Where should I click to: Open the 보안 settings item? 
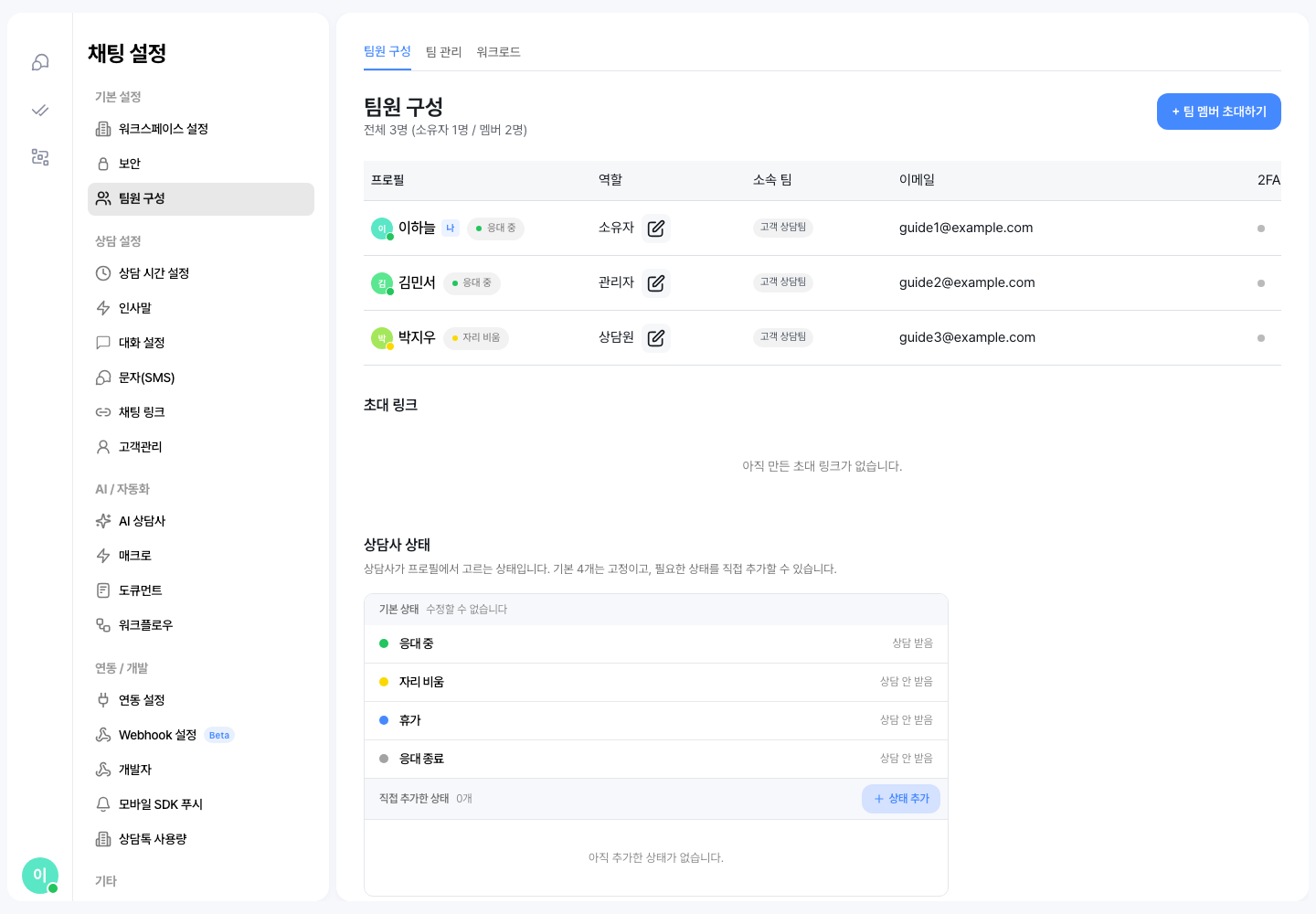[x=201, y=164]
